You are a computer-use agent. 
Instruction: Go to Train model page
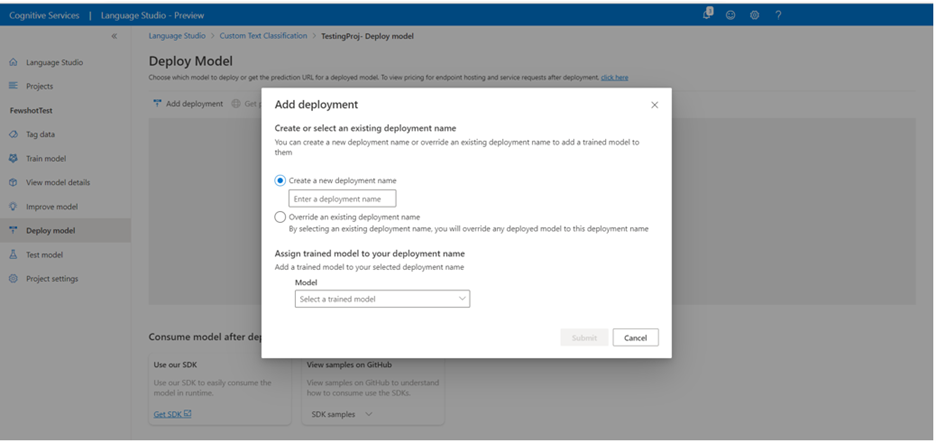point(46,158)
